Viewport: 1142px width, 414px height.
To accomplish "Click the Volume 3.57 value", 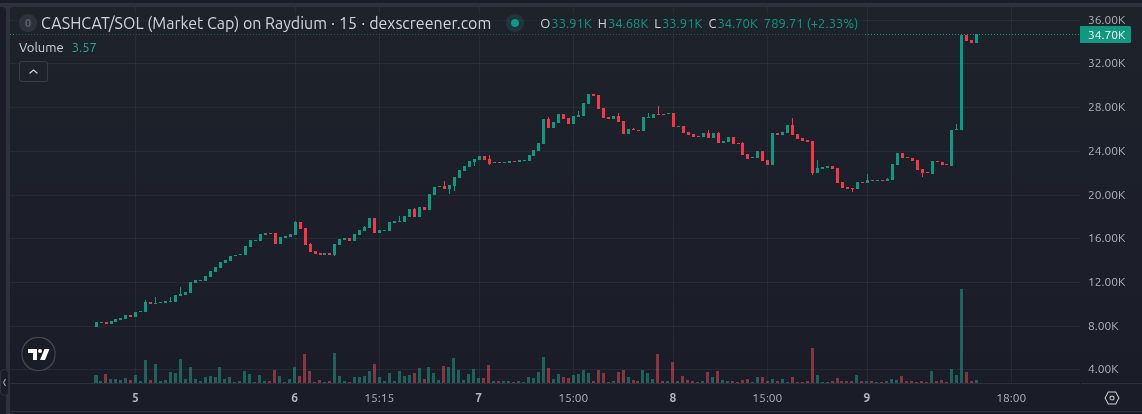I will coord(84,47).
